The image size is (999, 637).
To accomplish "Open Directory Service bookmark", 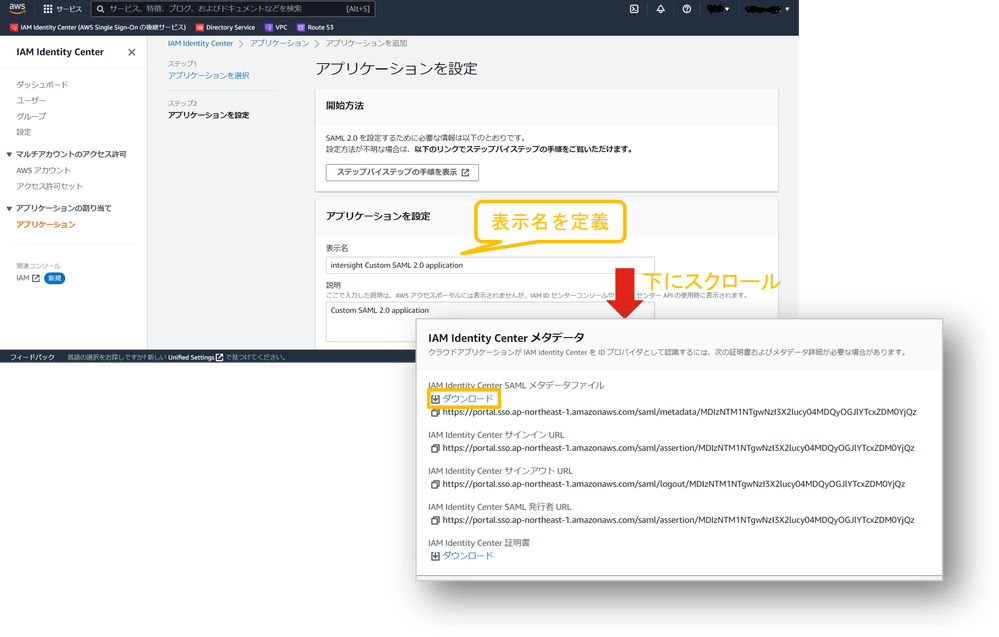I will pos(226,27).
